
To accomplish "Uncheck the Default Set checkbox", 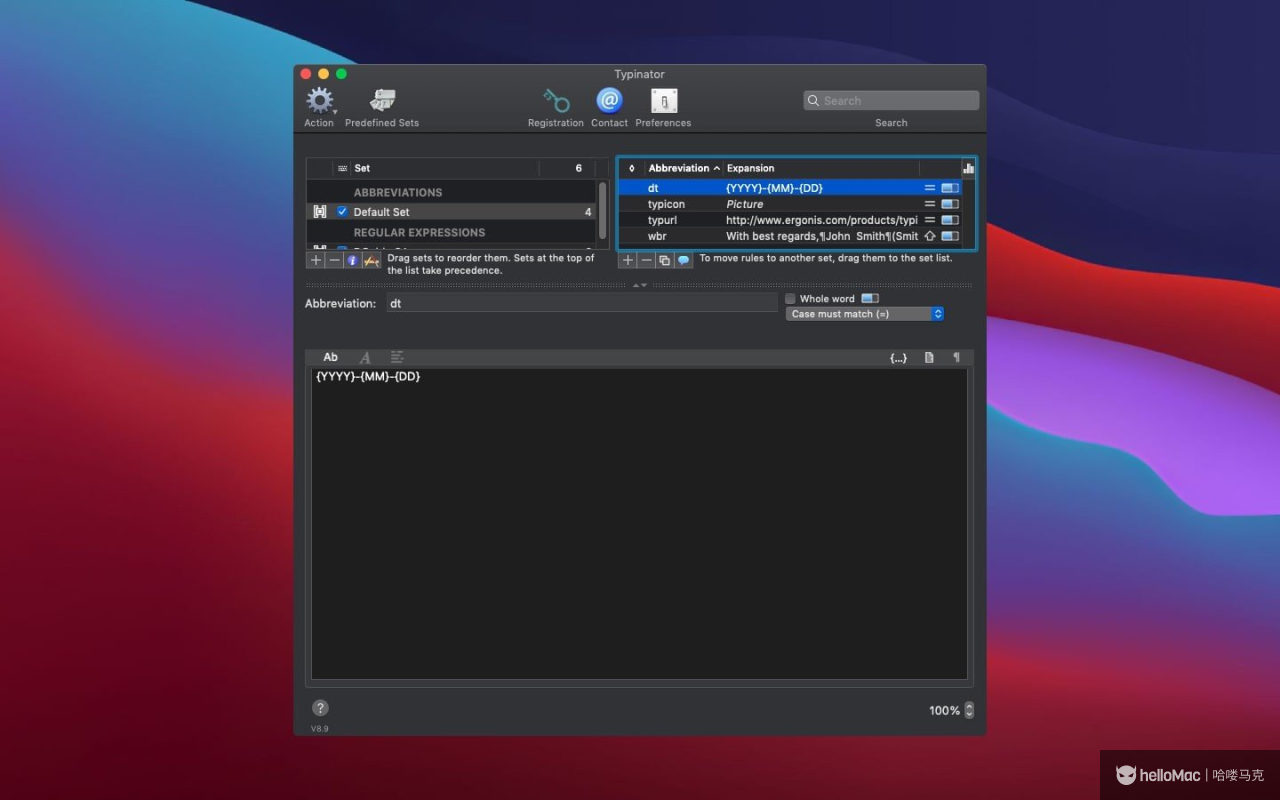I will pos(342,212).
